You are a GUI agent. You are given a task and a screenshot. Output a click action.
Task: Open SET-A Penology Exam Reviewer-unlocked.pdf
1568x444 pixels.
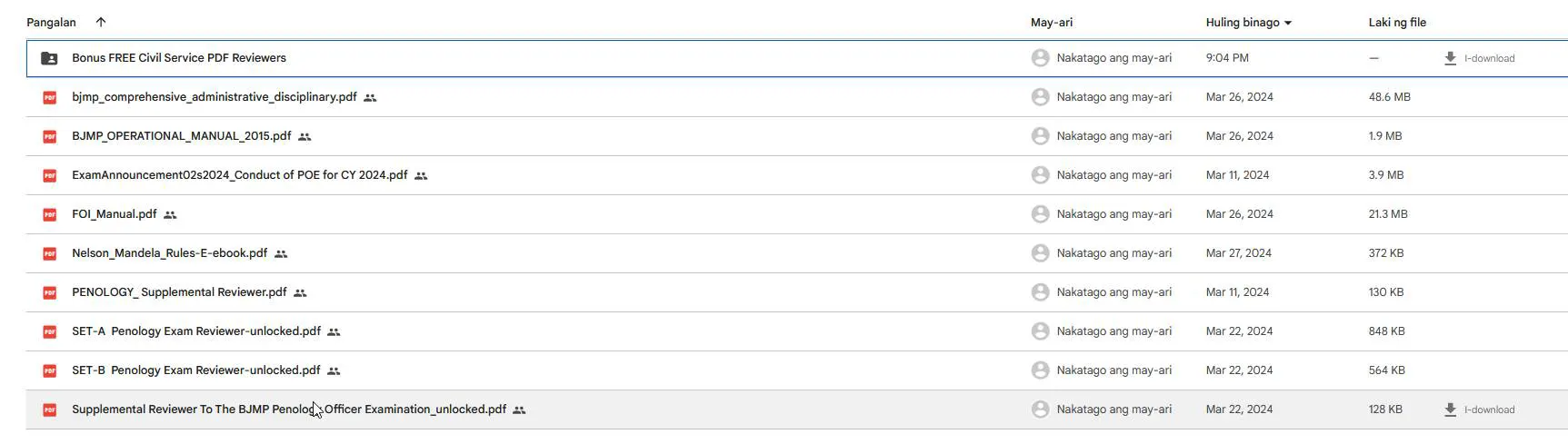click(x=196, y=331)
